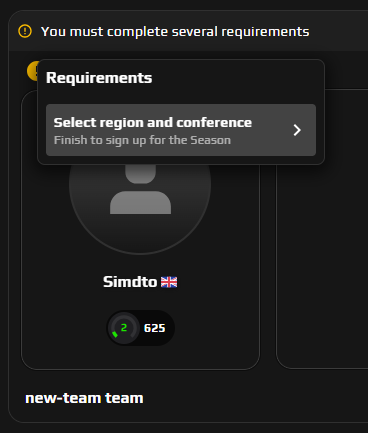
Task: Select the You must complete several requirements banner
Action: pyautogui.click(x=175, y=32)
